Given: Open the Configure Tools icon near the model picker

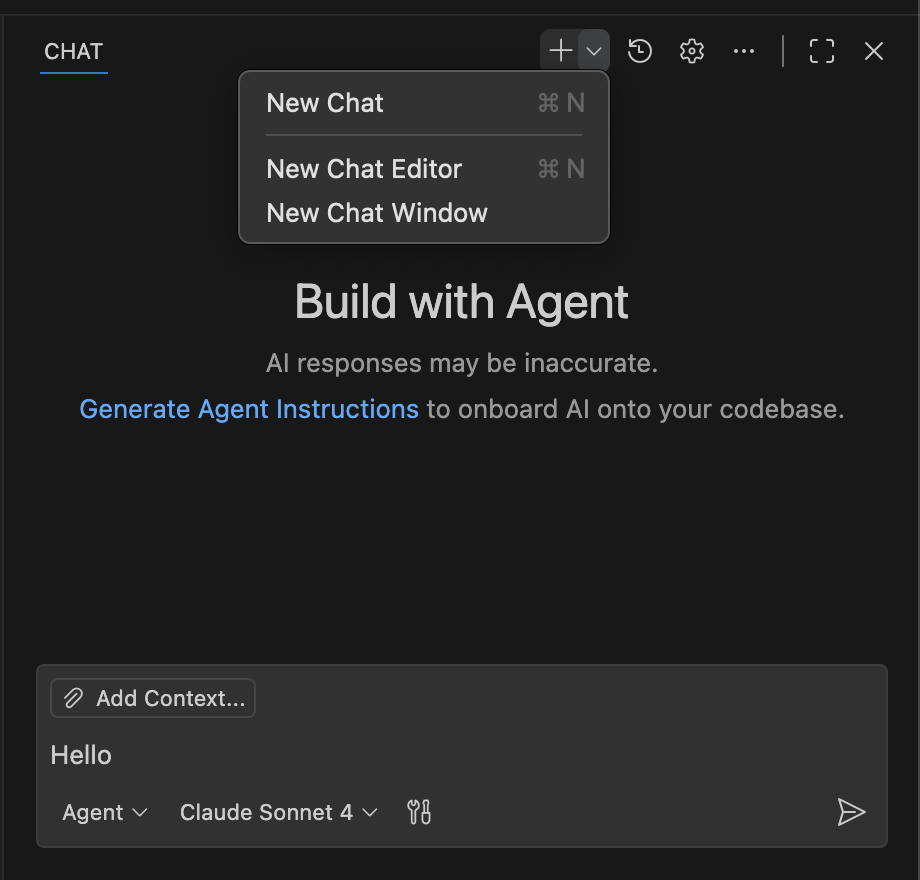Looking at the screenshot, I should pos(419,812).
